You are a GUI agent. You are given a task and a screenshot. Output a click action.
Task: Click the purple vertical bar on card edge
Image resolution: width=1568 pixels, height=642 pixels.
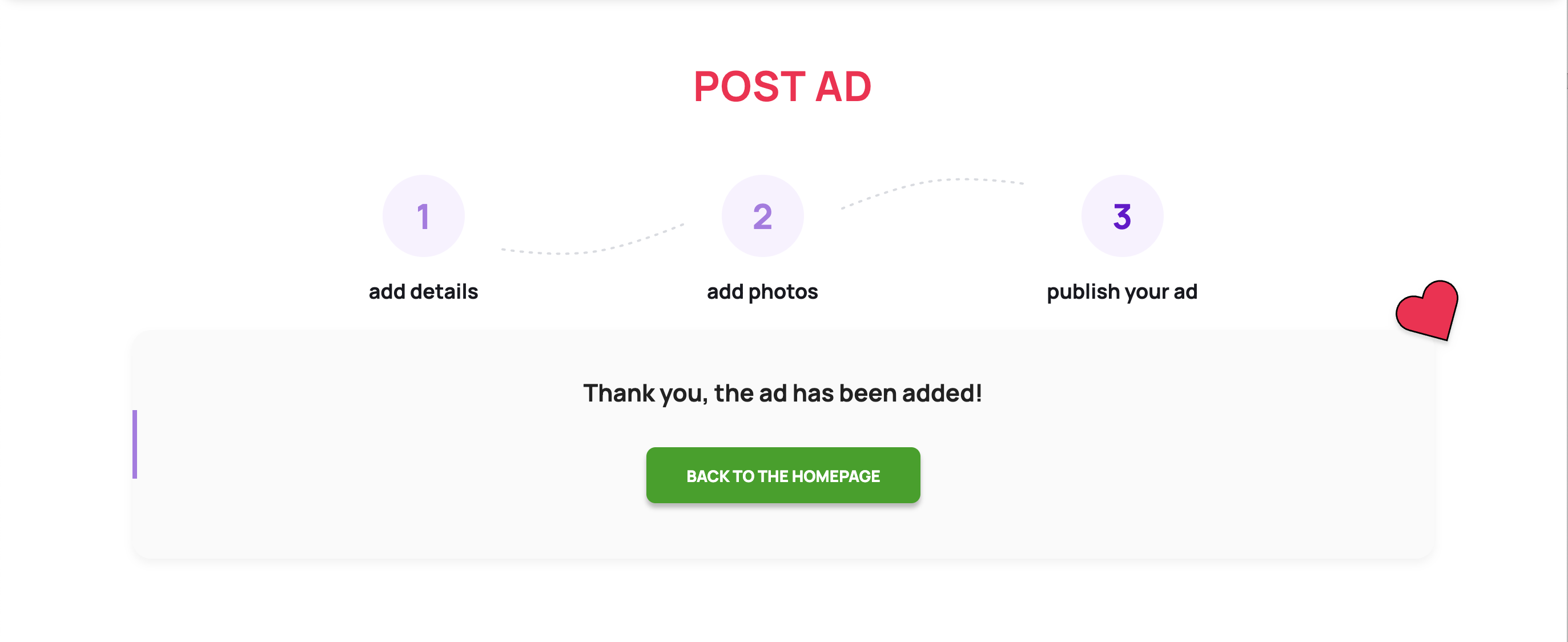[x=135, y=444]
